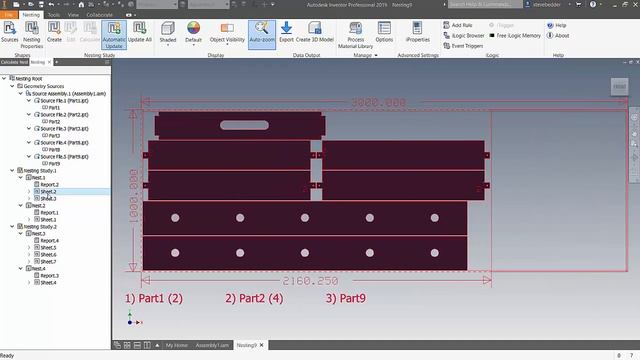Open the About dialog
Viewport: 640px width, 360px height.
[558, 36]
